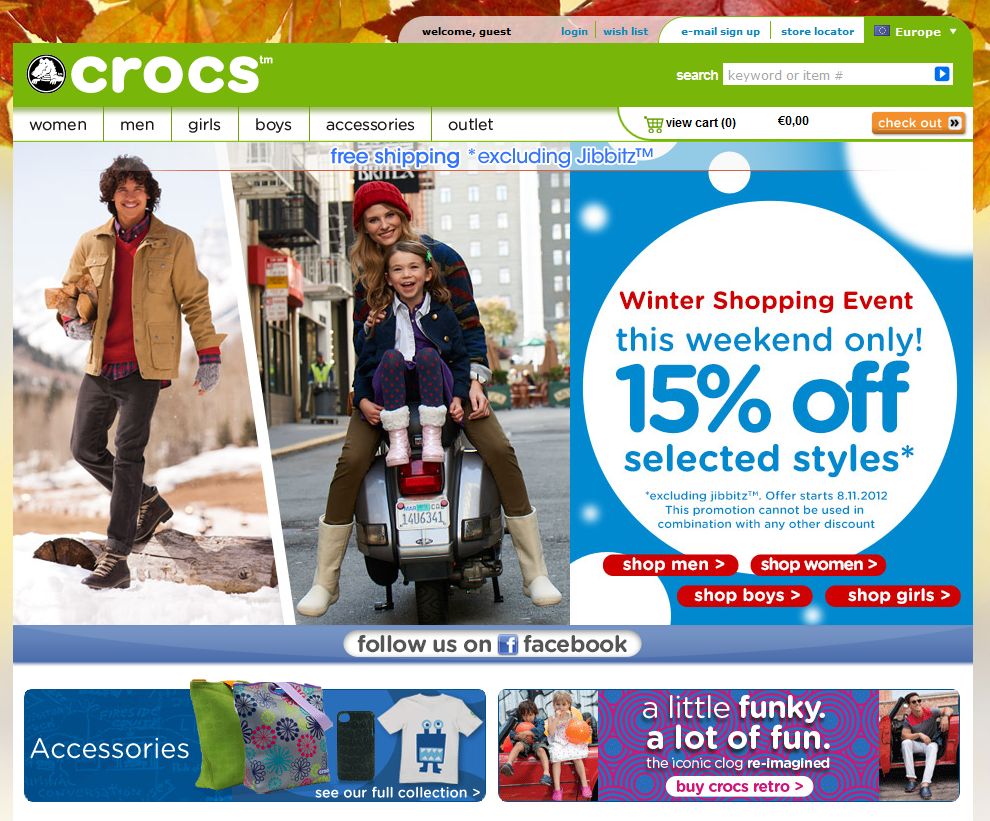Screen dimensions: 990x821
Task: Click shop women button
Action: coord(818,564)
